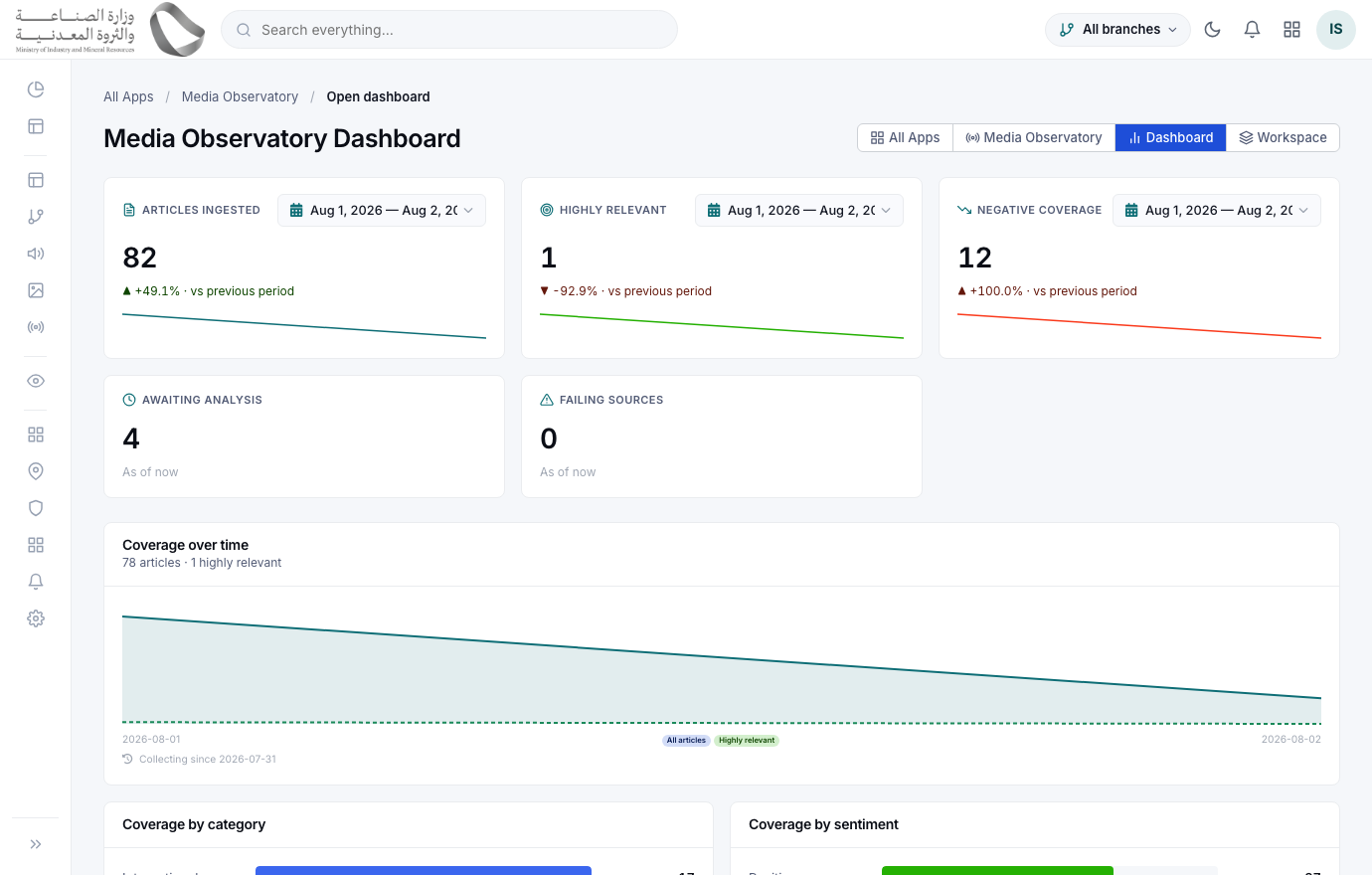Open Highly Relevant date range dropdown
Viewport: 1372px width, 875px height.
coord(799,210)
